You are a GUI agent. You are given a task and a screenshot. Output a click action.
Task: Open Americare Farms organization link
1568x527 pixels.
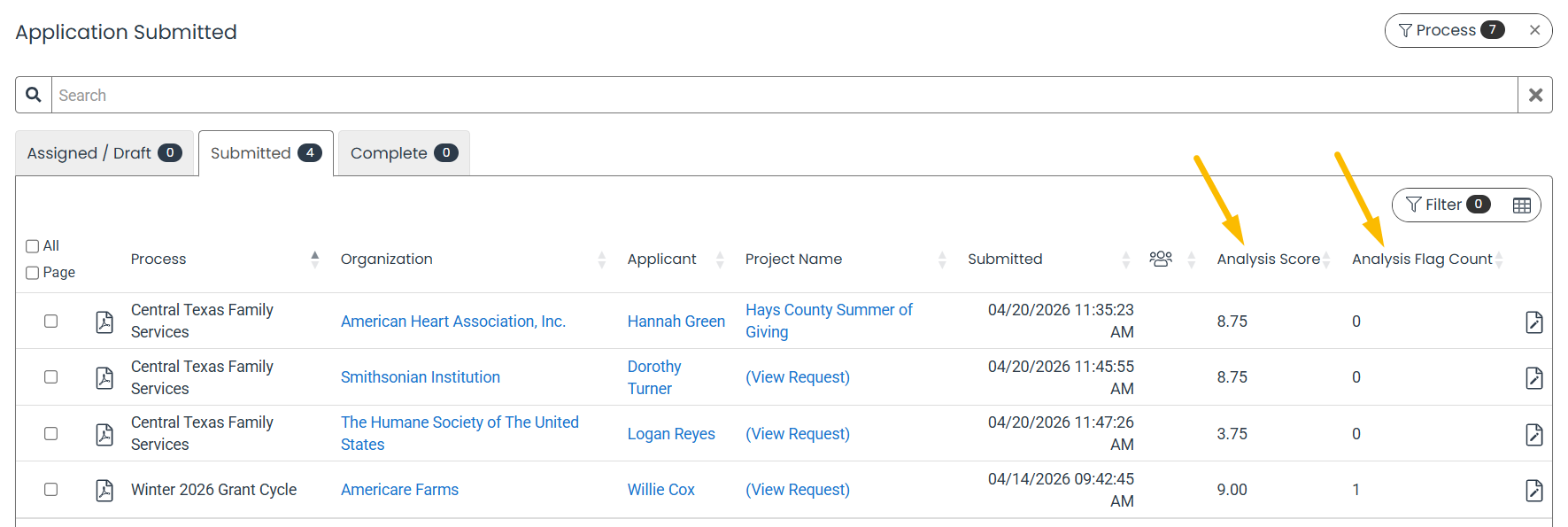click(x=399, y=490)
